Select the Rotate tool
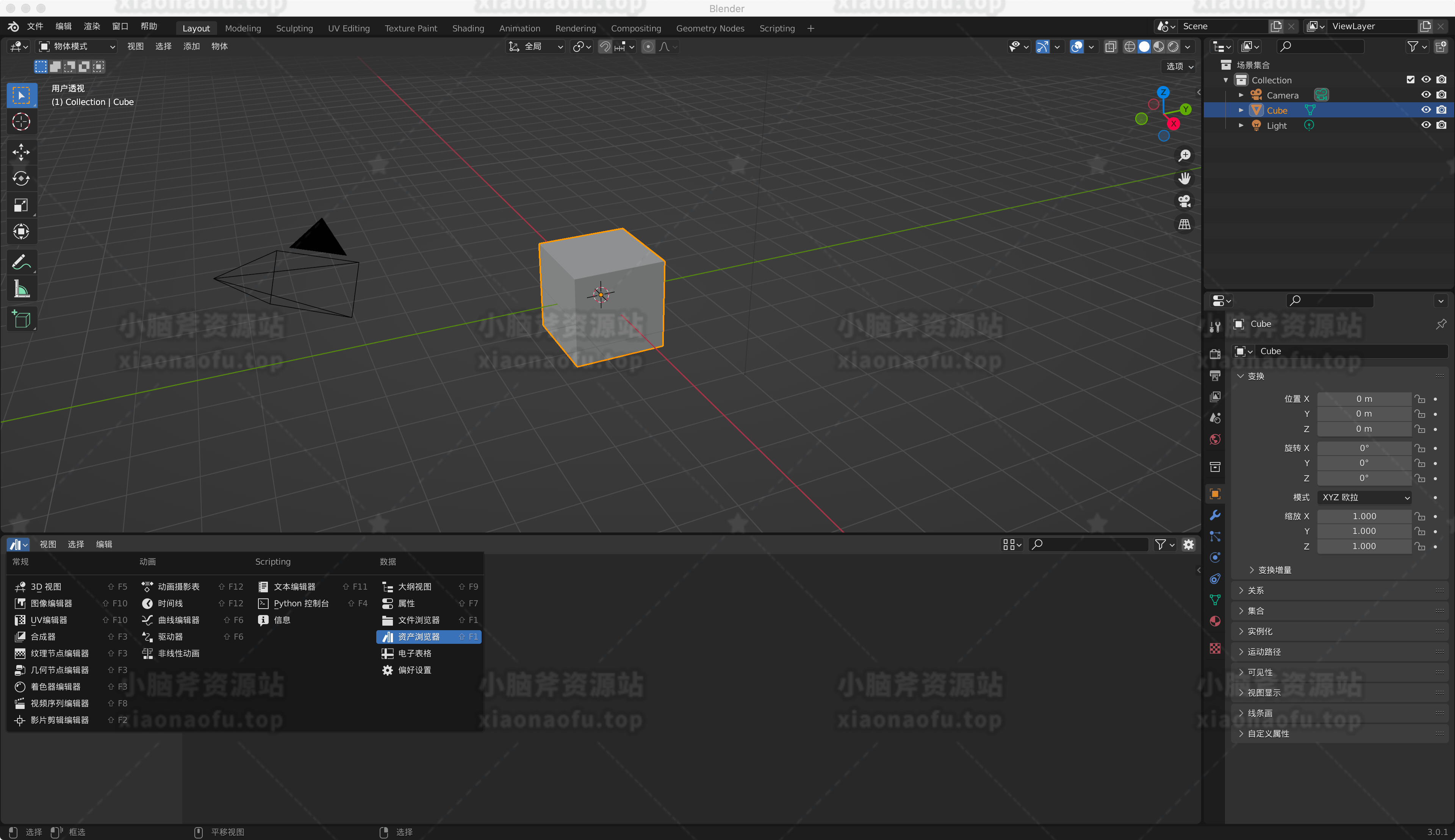 (x=21, y=179)
